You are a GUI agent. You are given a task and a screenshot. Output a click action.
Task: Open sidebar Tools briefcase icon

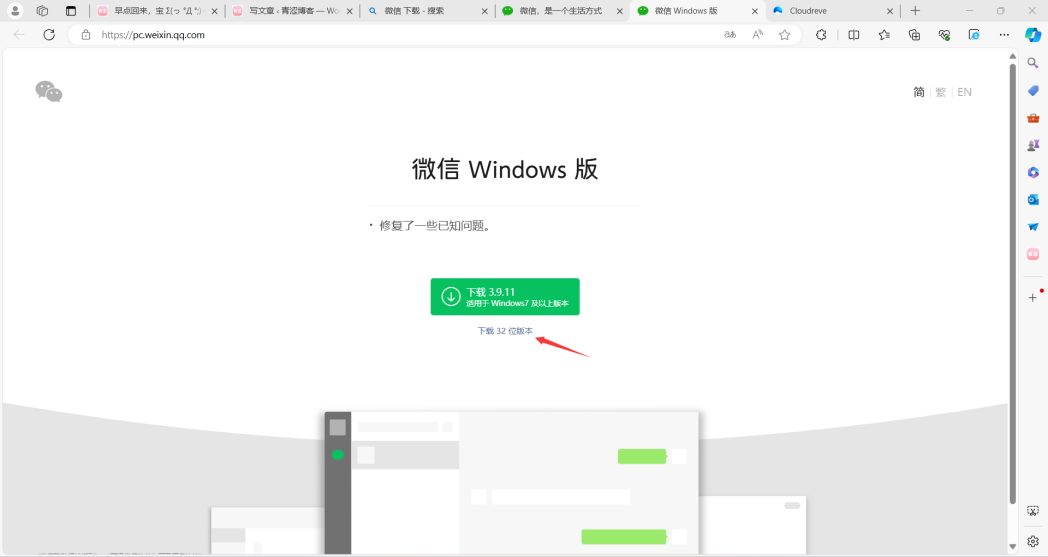pyautogui.click(x=1033, y=118)
